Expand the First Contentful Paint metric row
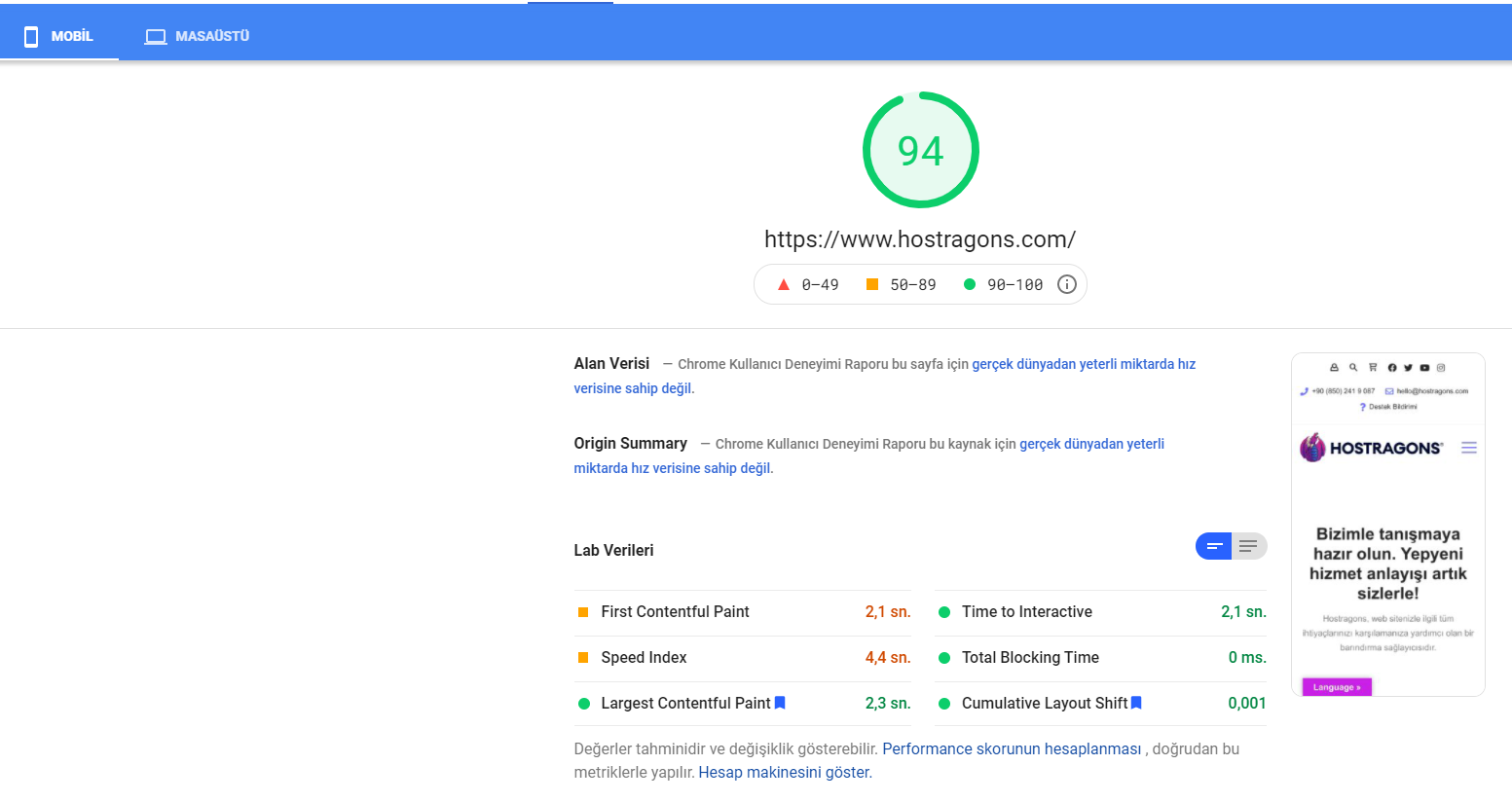This screenshot has width=1512, height=802. pos(743,612)
